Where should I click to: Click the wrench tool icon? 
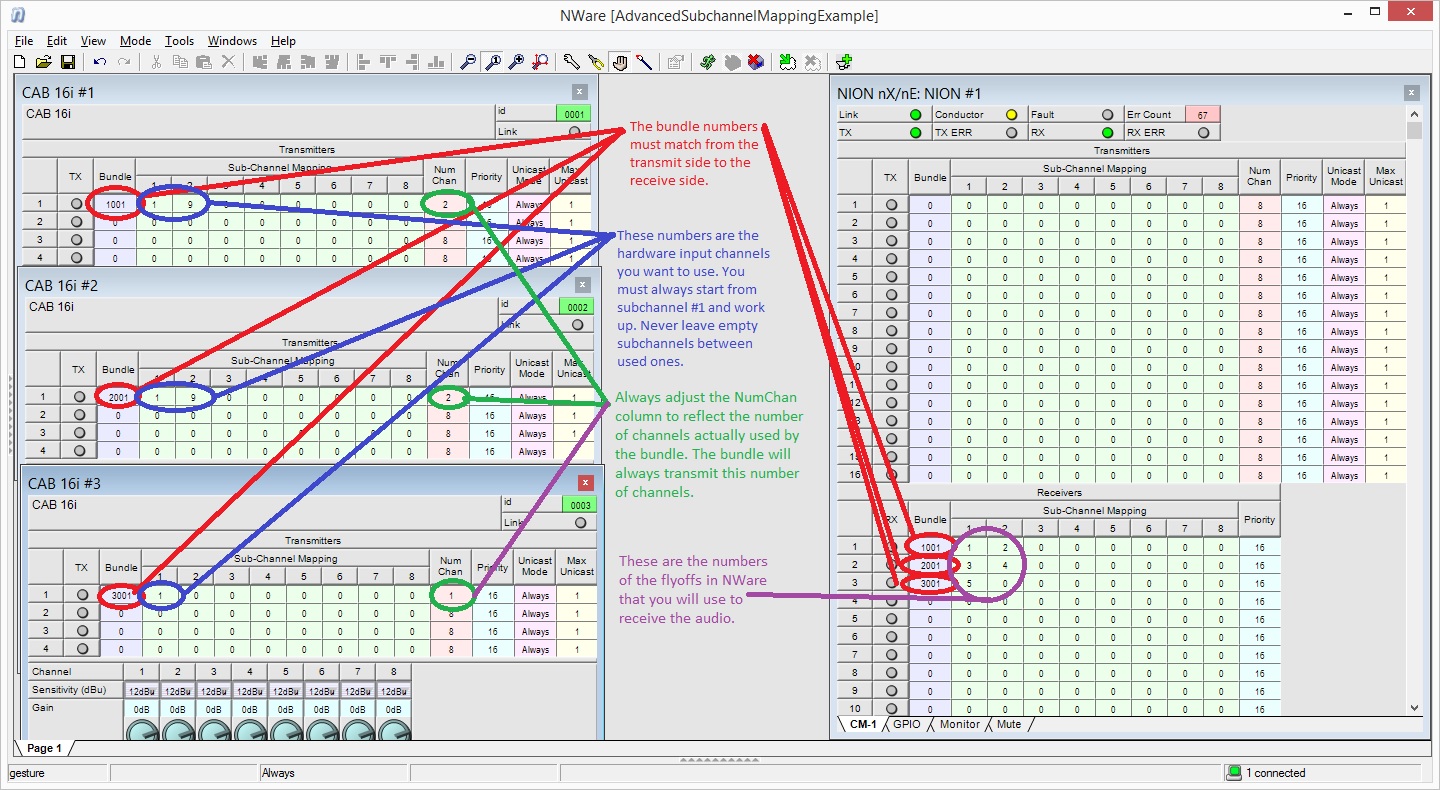click(571, 62)
